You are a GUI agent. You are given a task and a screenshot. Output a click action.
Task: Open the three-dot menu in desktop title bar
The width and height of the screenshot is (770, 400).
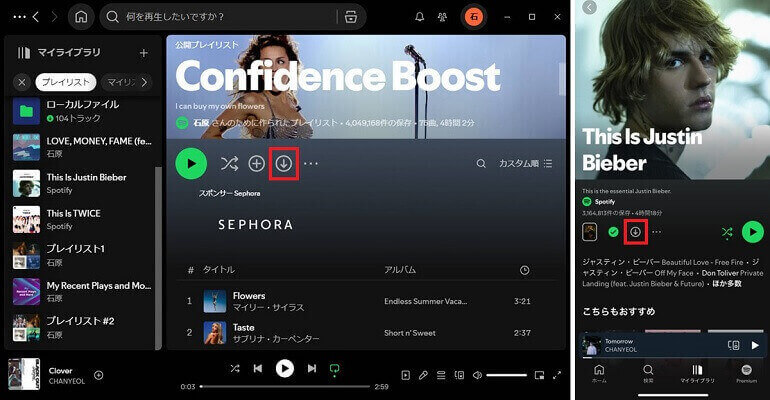tap(19, 17)
